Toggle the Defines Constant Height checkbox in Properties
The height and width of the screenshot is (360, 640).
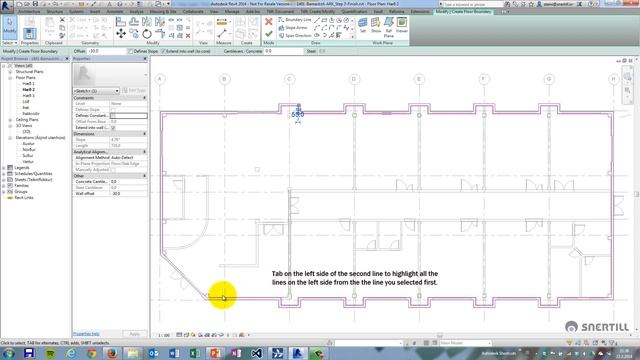(x=113, y=116)
